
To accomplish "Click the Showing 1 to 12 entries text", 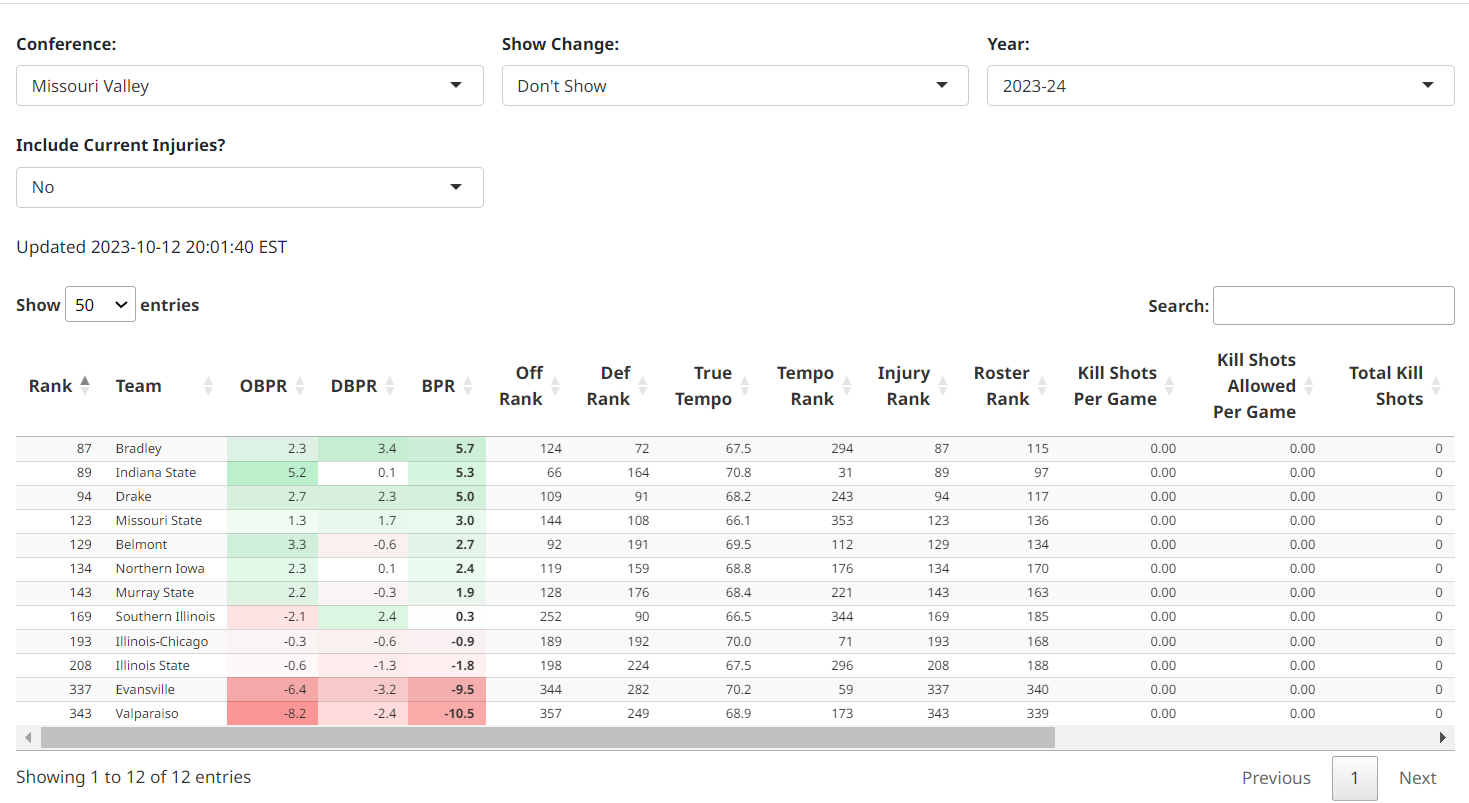I will [x=134, y=777].
